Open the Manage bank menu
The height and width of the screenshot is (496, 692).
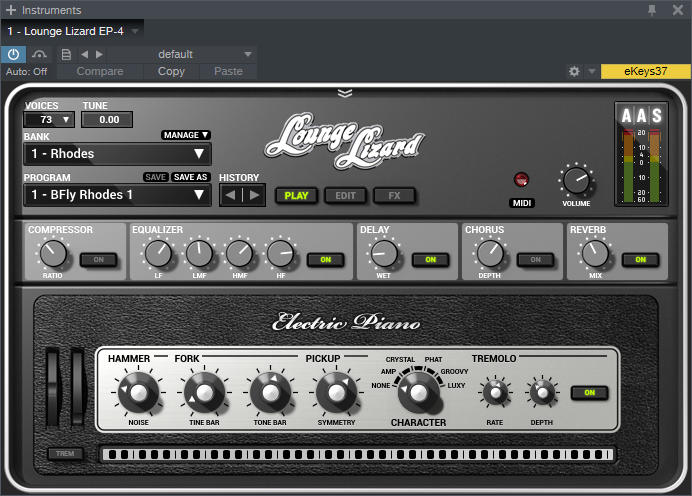click(x=185, y=135)
